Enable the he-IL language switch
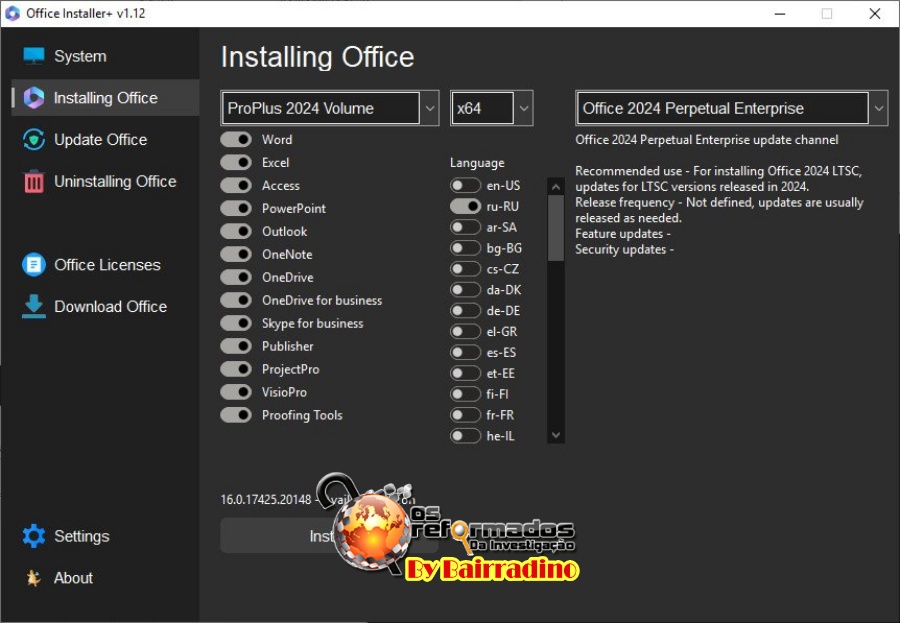The image size is (900, 623). (x=465, y=436)
